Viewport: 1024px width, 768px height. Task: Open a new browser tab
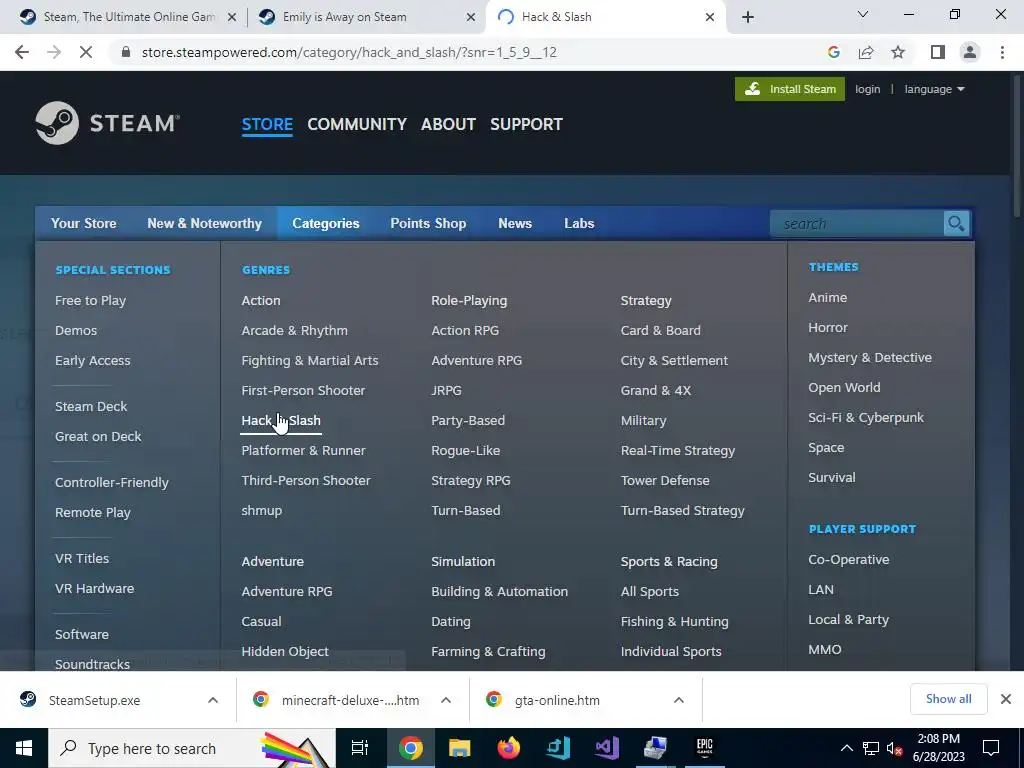point(748,17)
